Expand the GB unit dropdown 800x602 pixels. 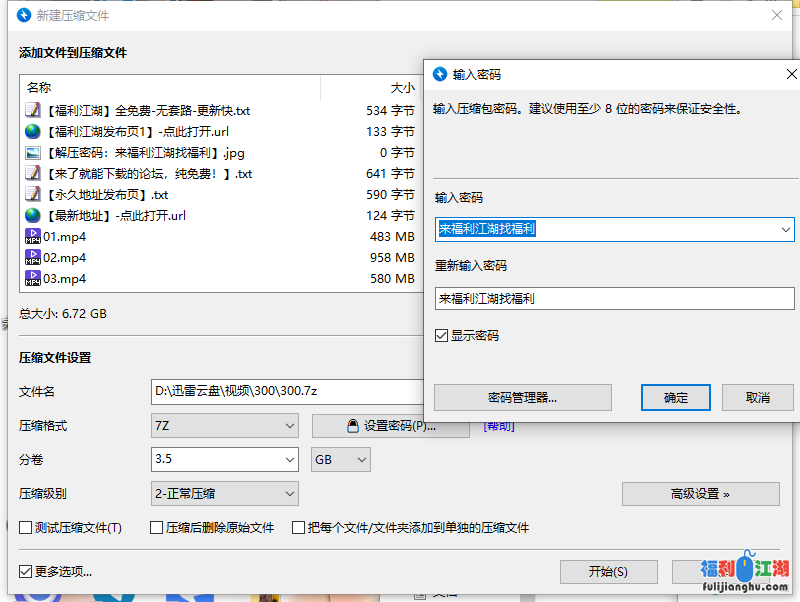point(341,460)
